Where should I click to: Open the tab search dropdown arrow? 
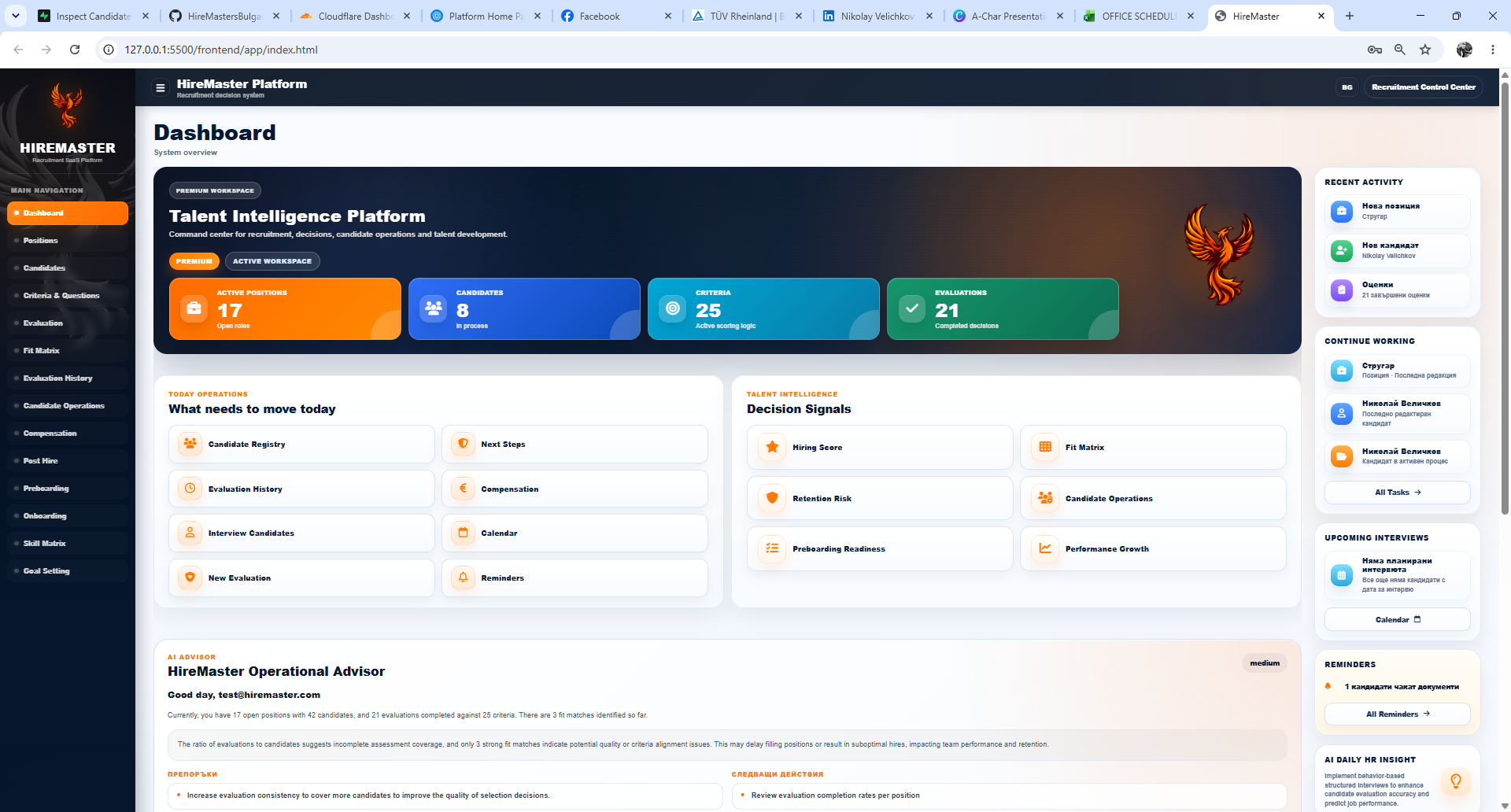(16, 16)
